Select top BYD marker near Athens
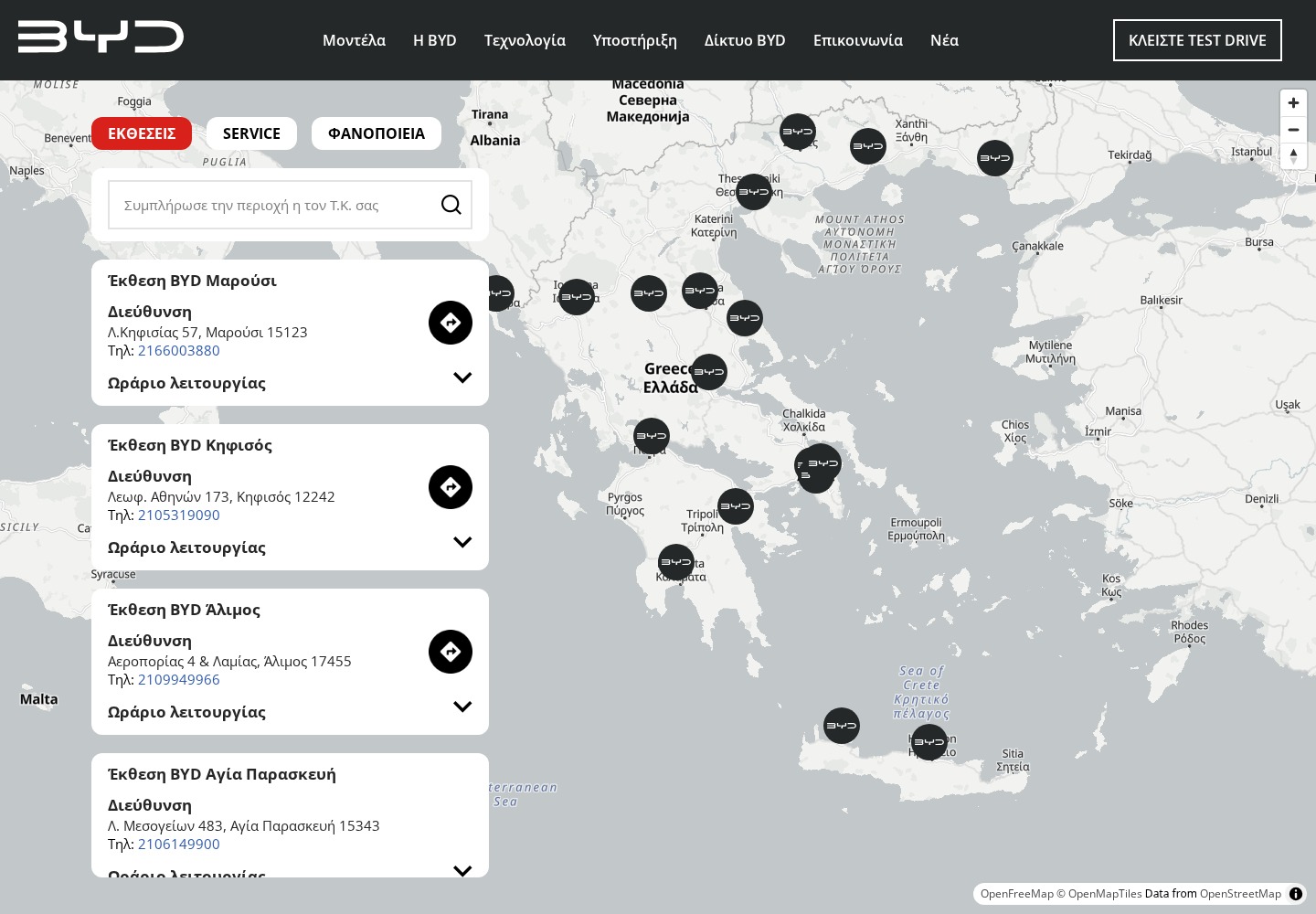Image resolution: width=1316 pixels, height=914 pixels. pyautogui.click(x=823, y=462)
